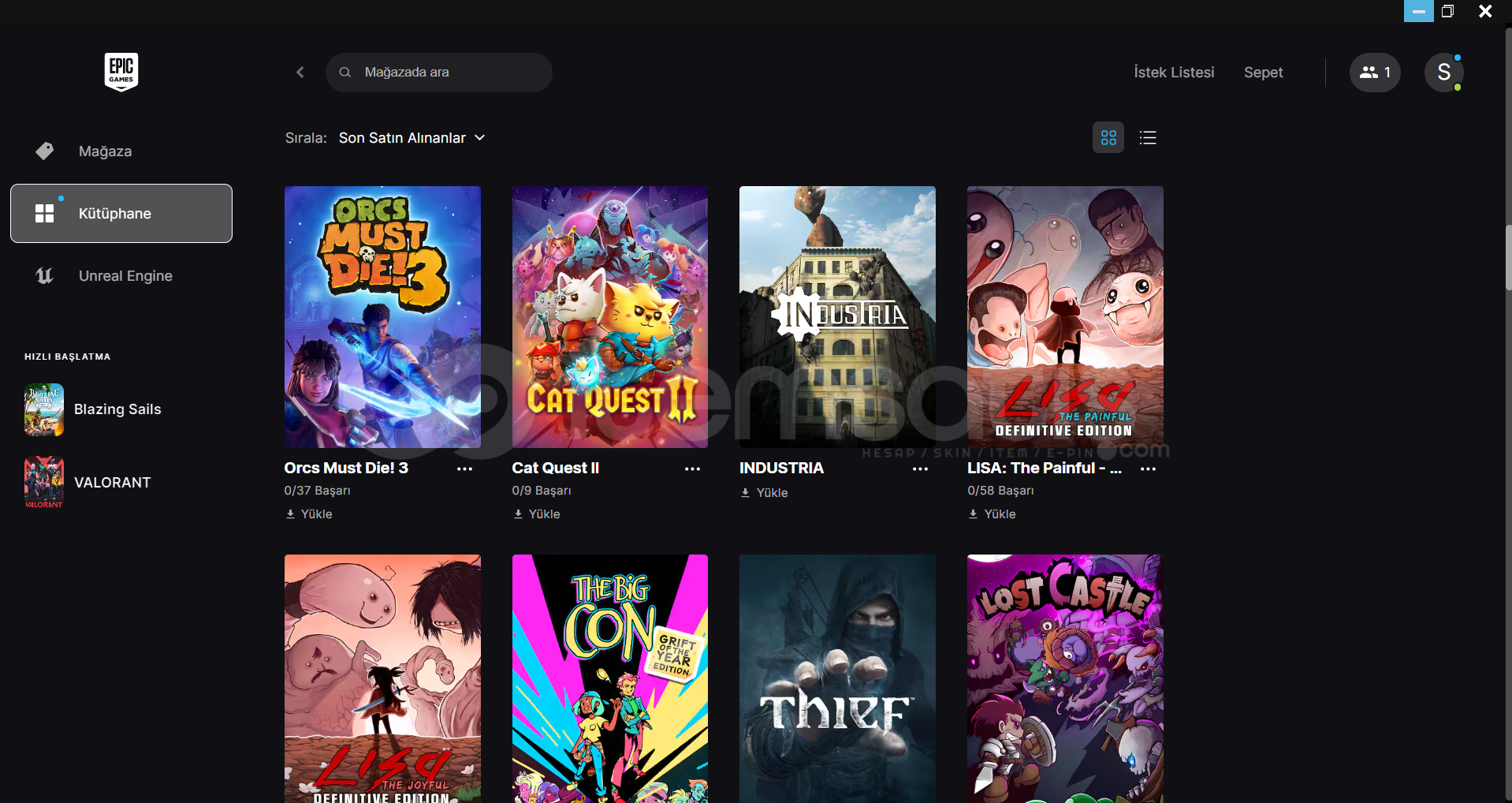Image resolution: width=1512 pixels, height=803 pixels.
Task: Open LISA The Painful cover art
Action: pyautogui.click(x=1065, y=317)
